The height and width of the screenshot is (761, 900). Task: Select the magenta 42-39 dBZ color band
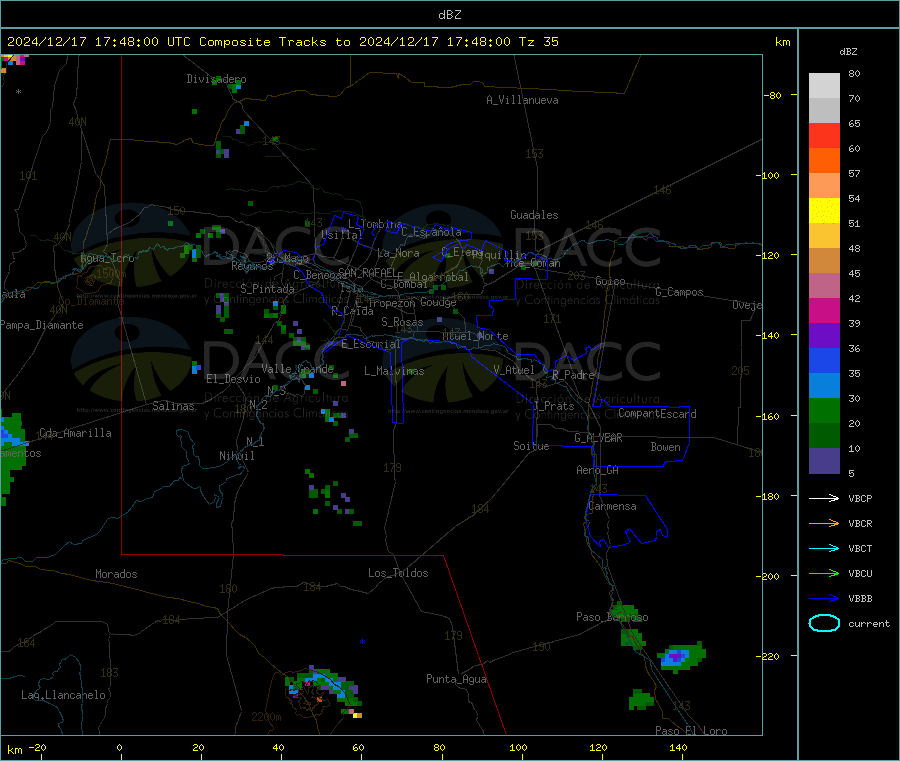(x=824, y=310)
